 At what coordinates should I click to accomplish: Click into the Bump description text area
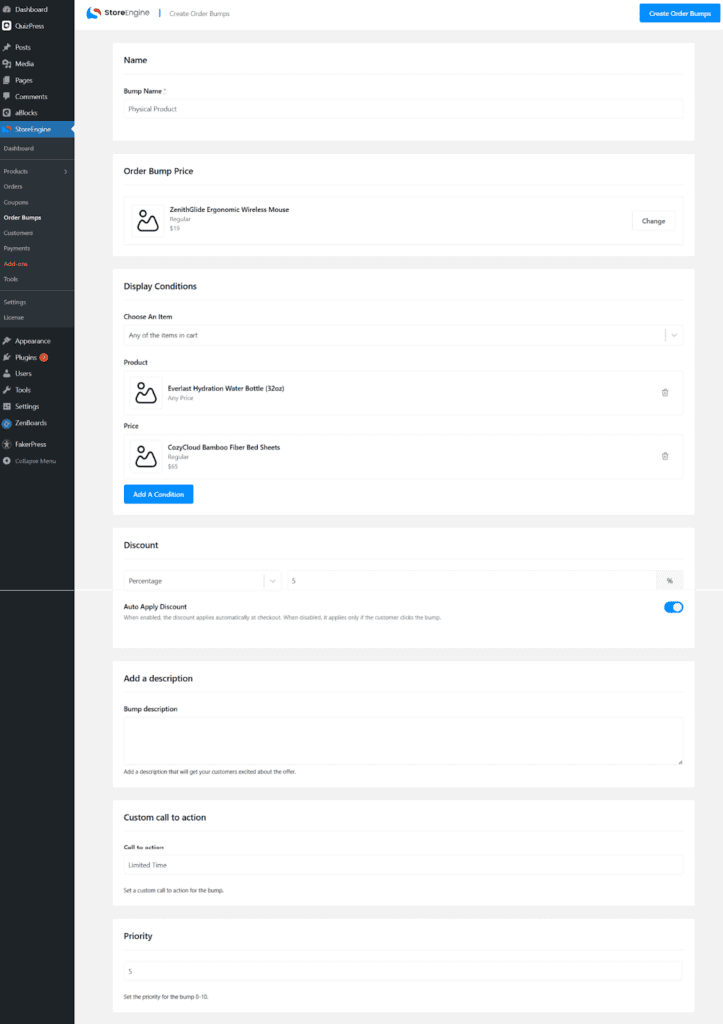[x=403, y=741]
